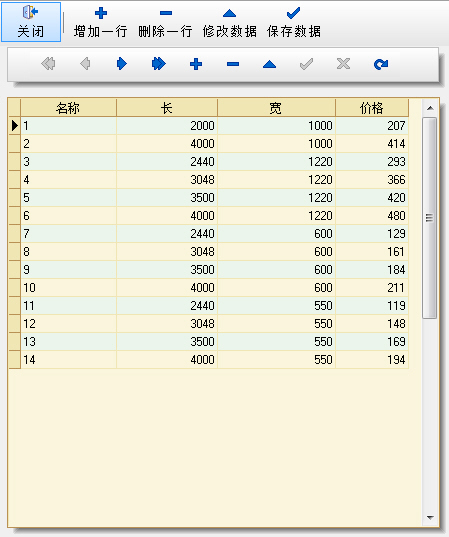Select width cell 1000 in row 2

[x=276, y=144]
